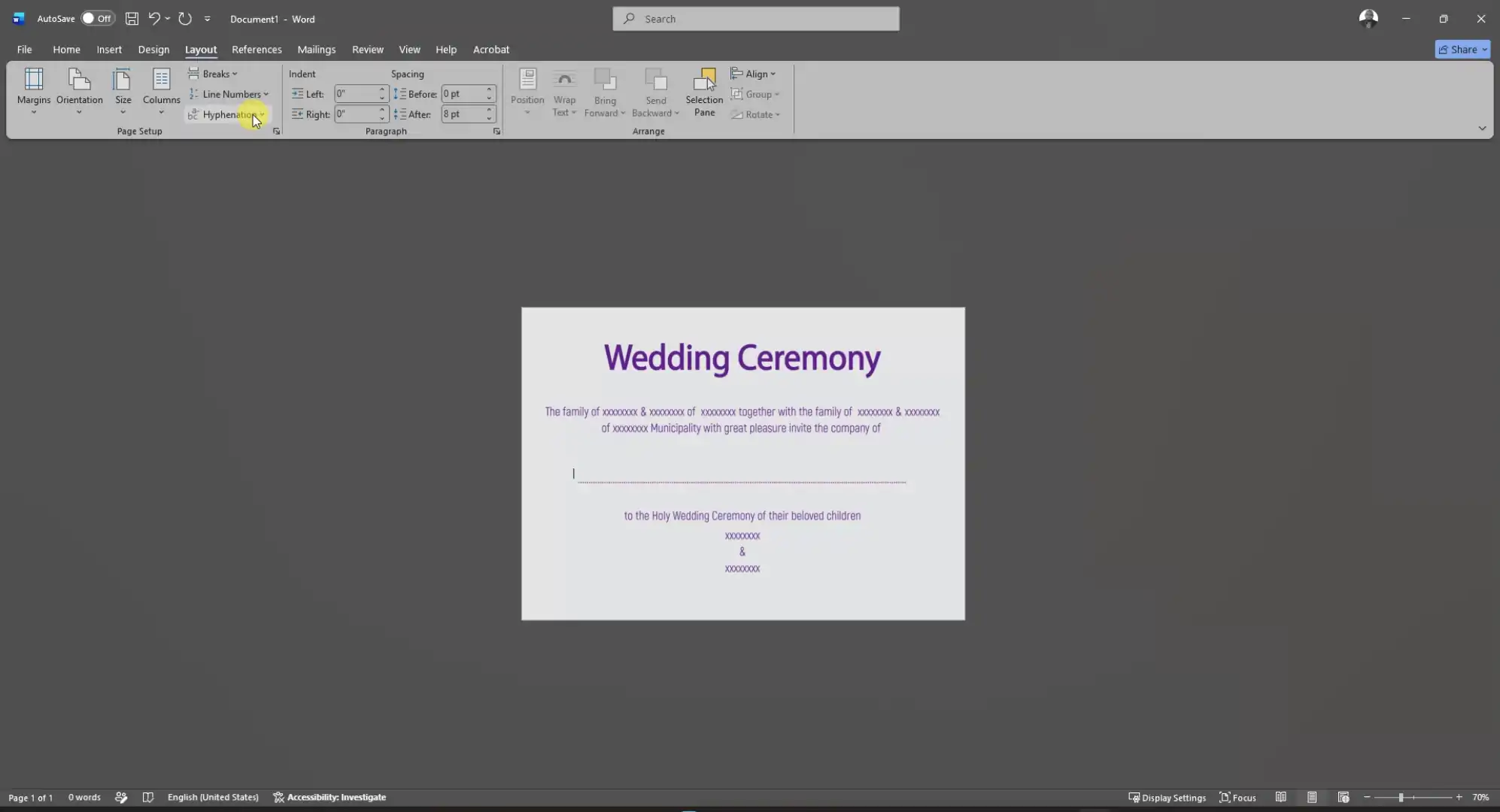This screenshot has height=812, width=1500.
Task: Zoom out with the minus button
Action: 1367,798
